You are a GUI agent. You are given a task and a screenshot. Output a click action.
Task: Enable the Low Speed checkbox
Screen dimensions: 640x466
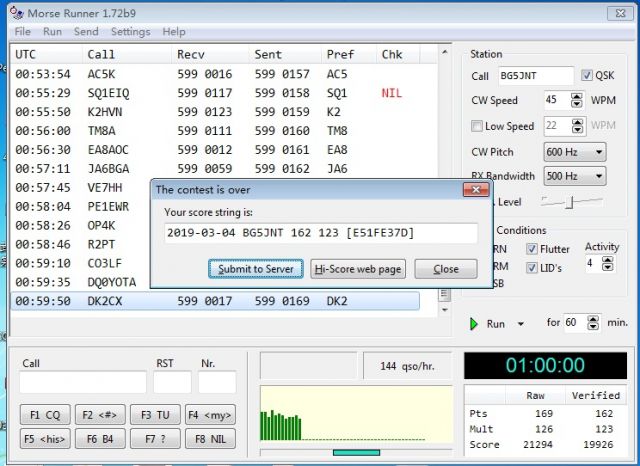point(476,126)
